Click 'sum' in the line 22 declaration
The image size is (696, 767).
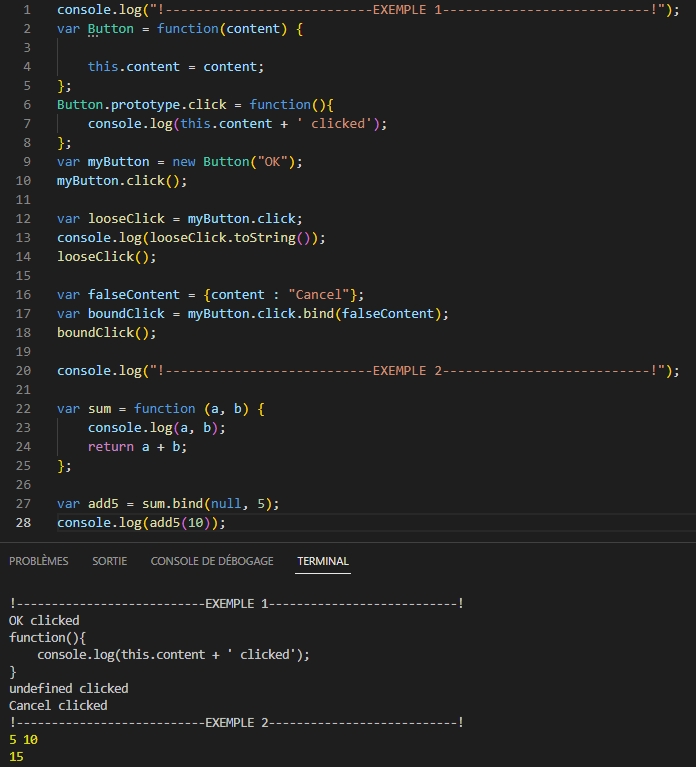pyautogui.click(x=99, y=409)
